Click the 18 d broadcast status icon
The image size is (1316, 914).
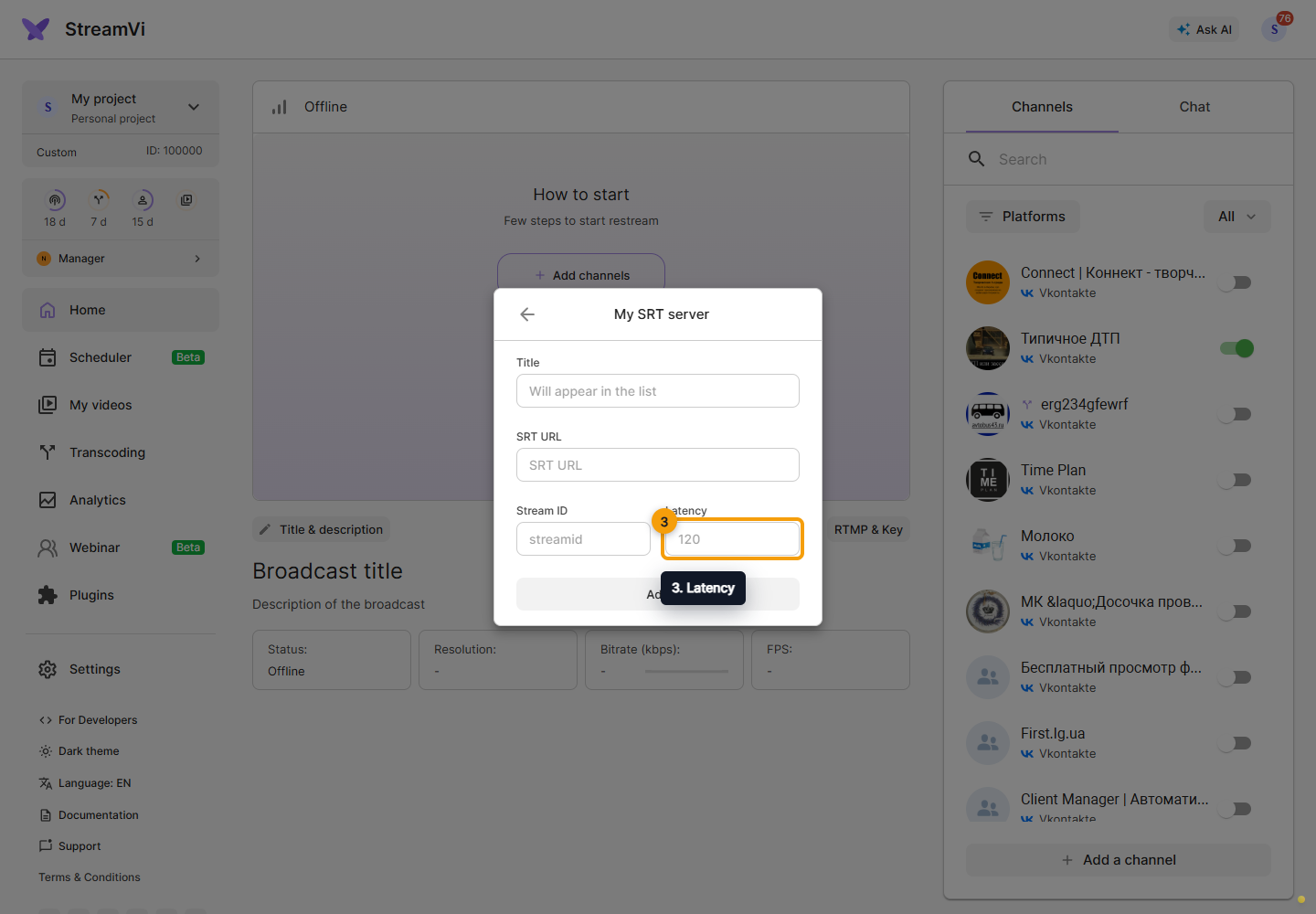(56, 200)
